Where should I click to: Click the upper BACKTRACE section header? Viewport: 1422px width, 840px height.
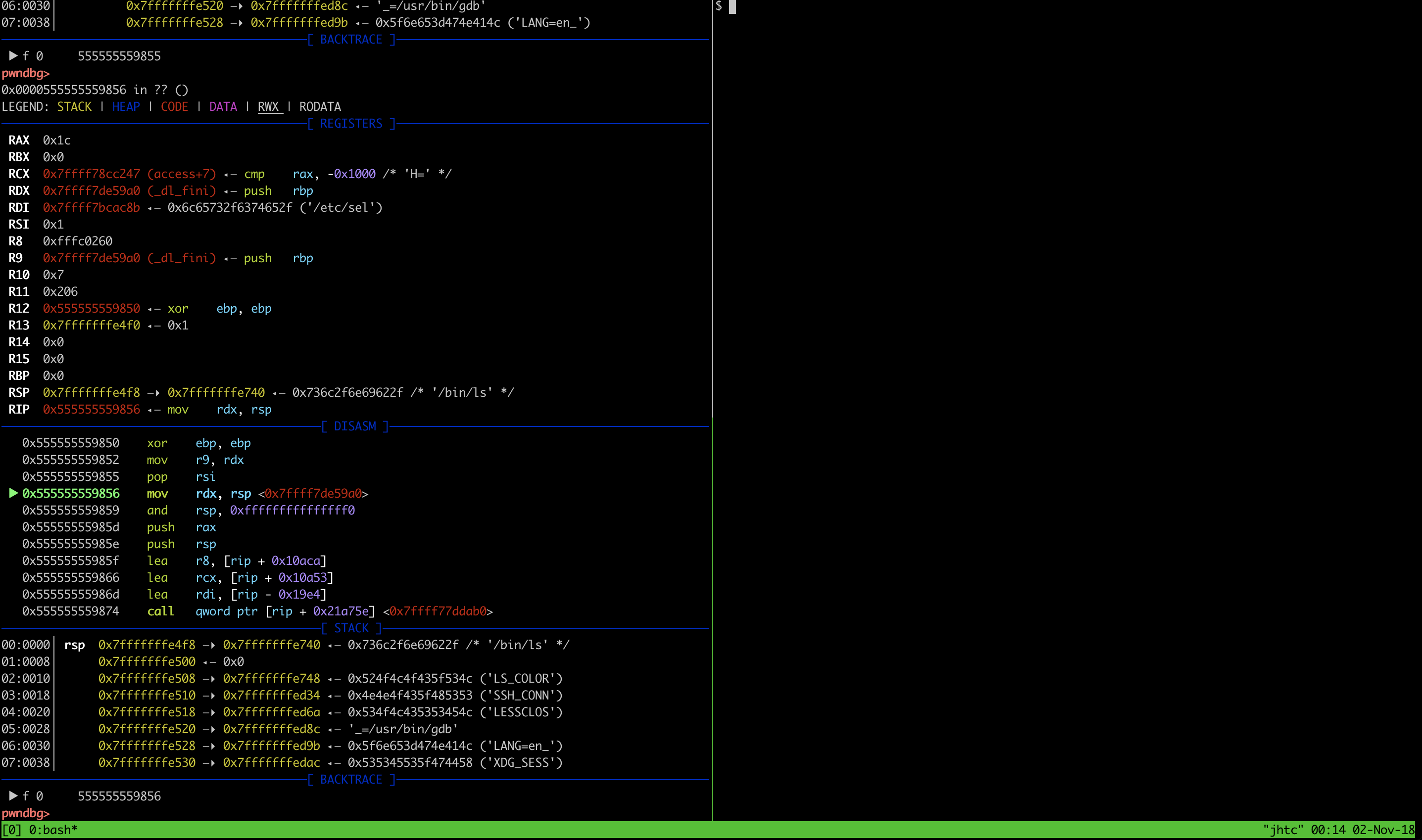click(351, 40)
